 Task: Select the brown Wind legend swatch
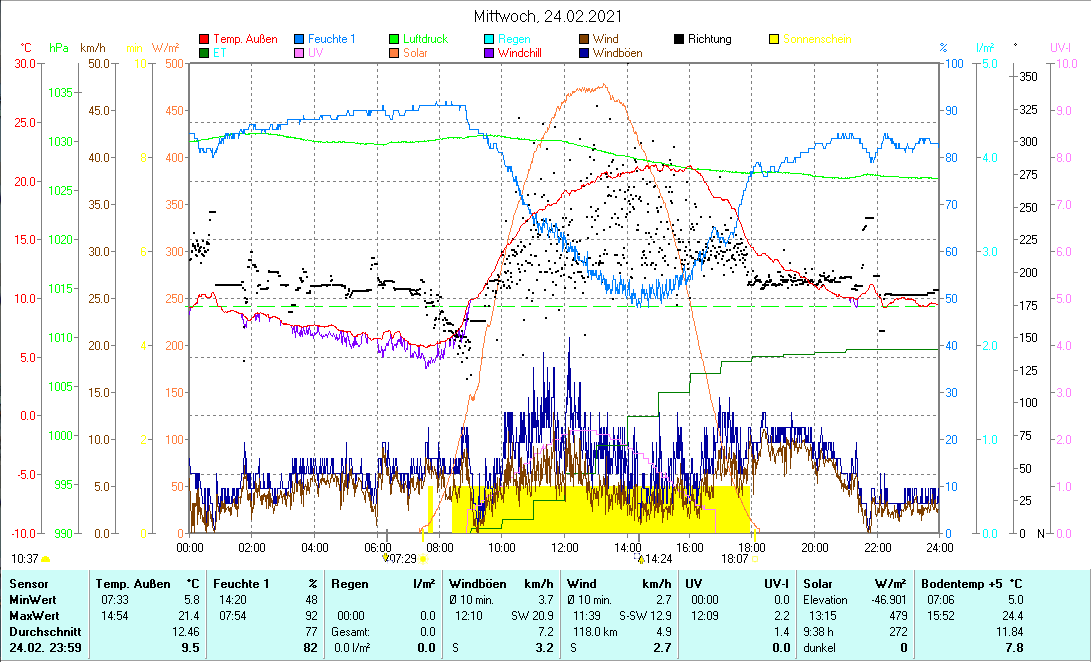tap(583, 40)
